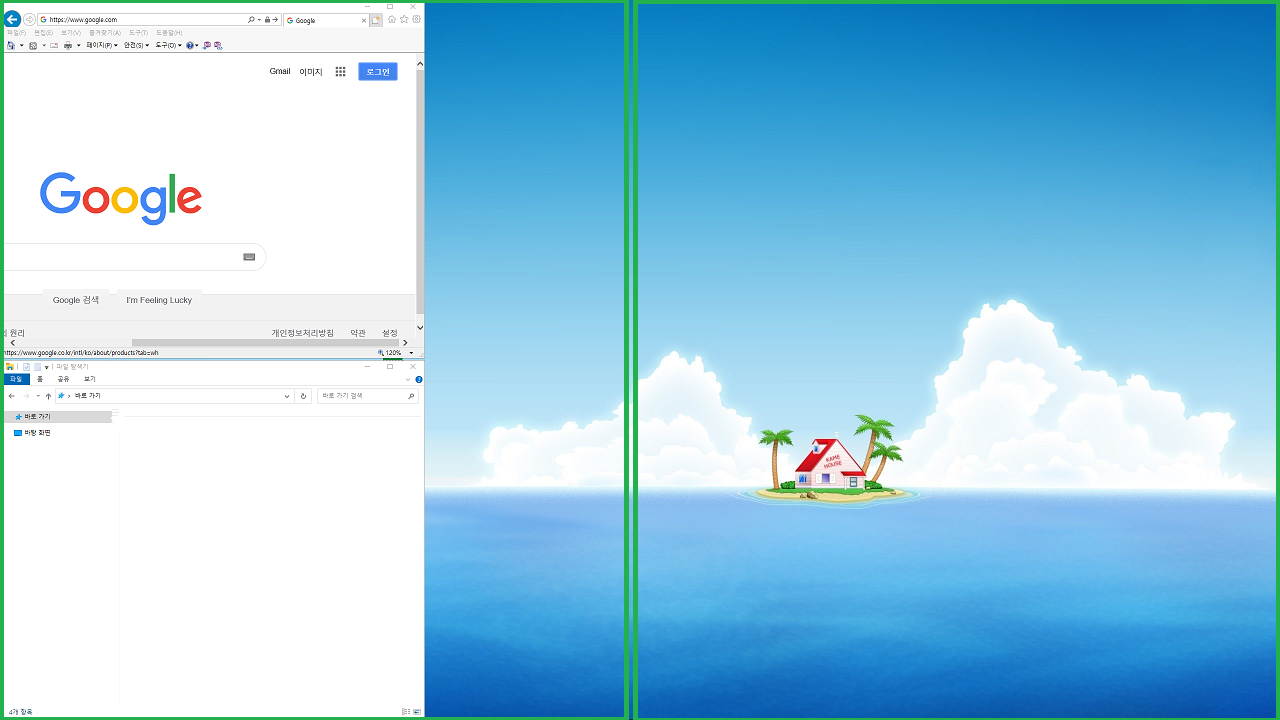Open the address bar autocomplete dropdown in IE

click(259, 20)
